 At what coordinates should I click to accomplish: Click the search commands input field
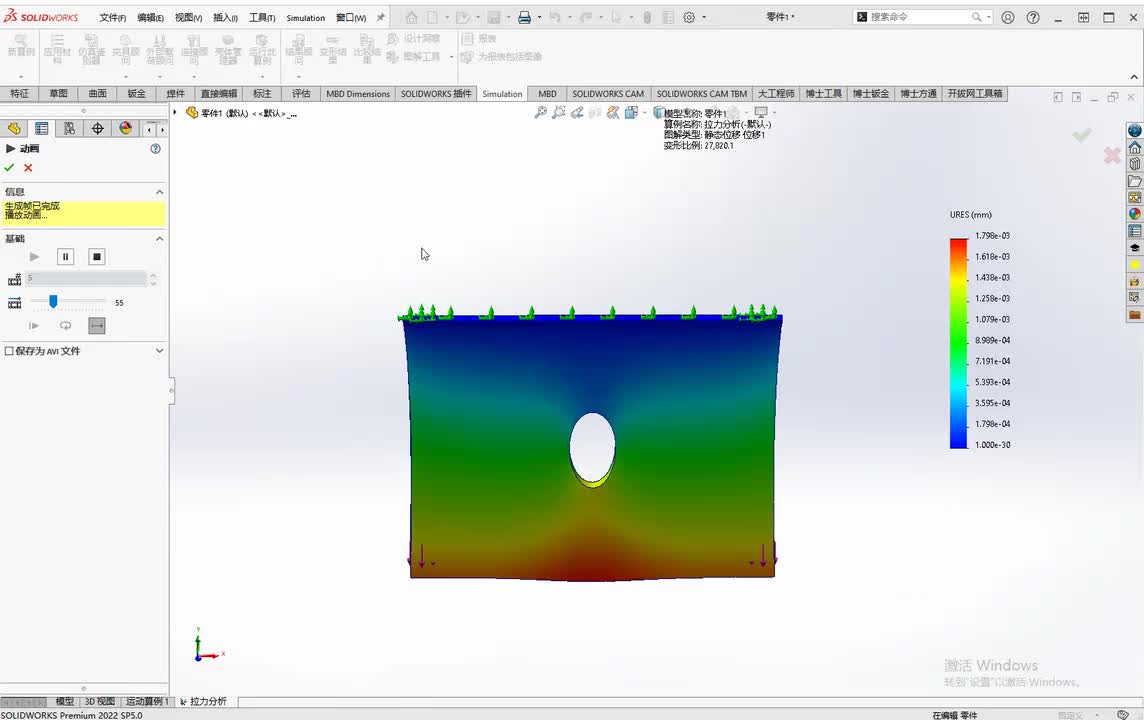point(919,17)
